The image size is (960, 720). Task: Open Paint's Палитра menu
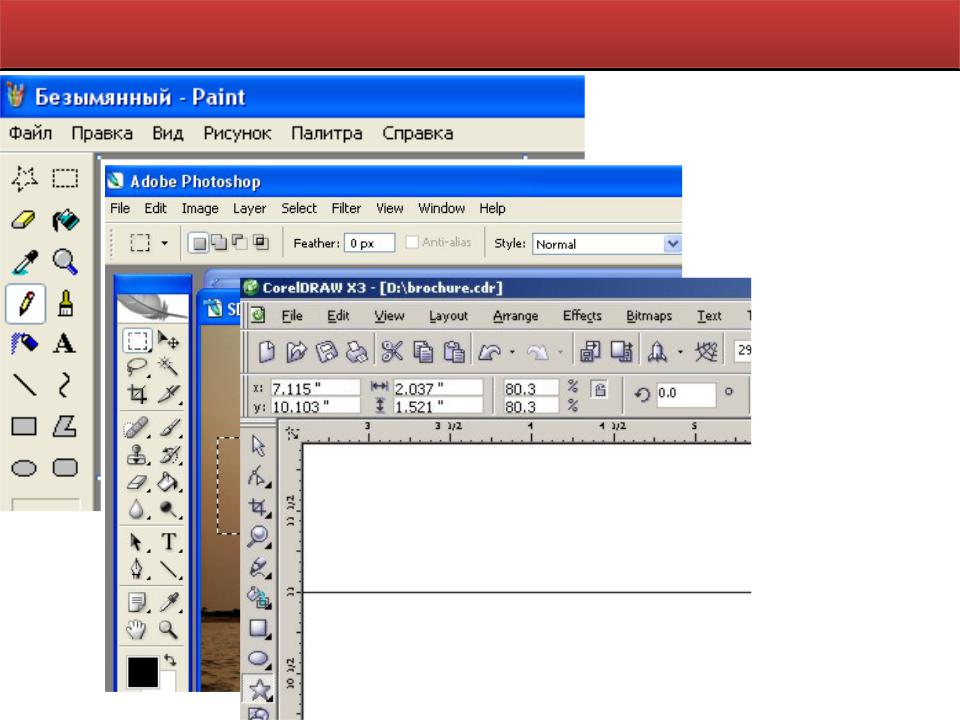point(326,132)
